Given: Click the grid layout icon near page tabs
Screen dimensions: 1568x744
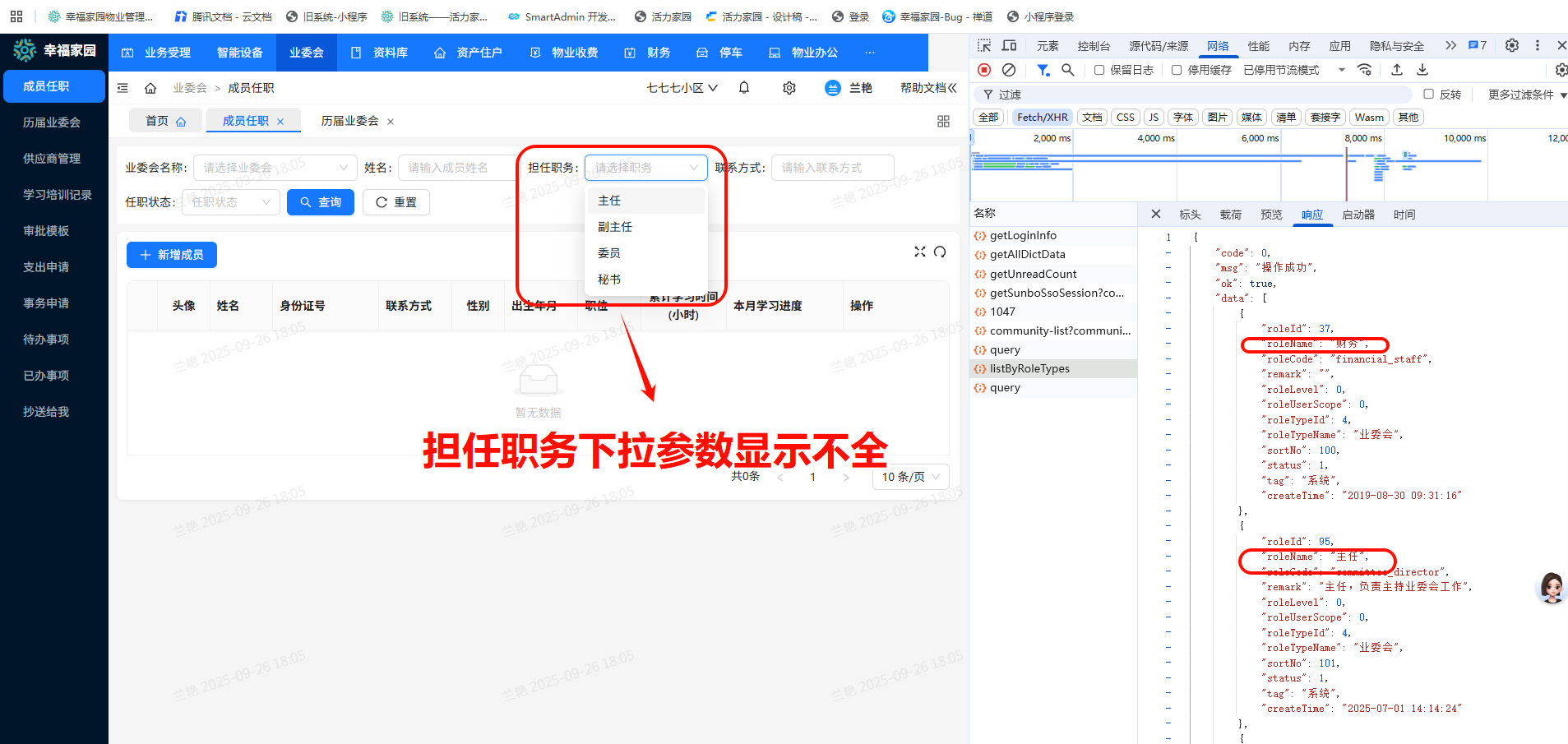Looking at the screenshot, I should (943, 121).
